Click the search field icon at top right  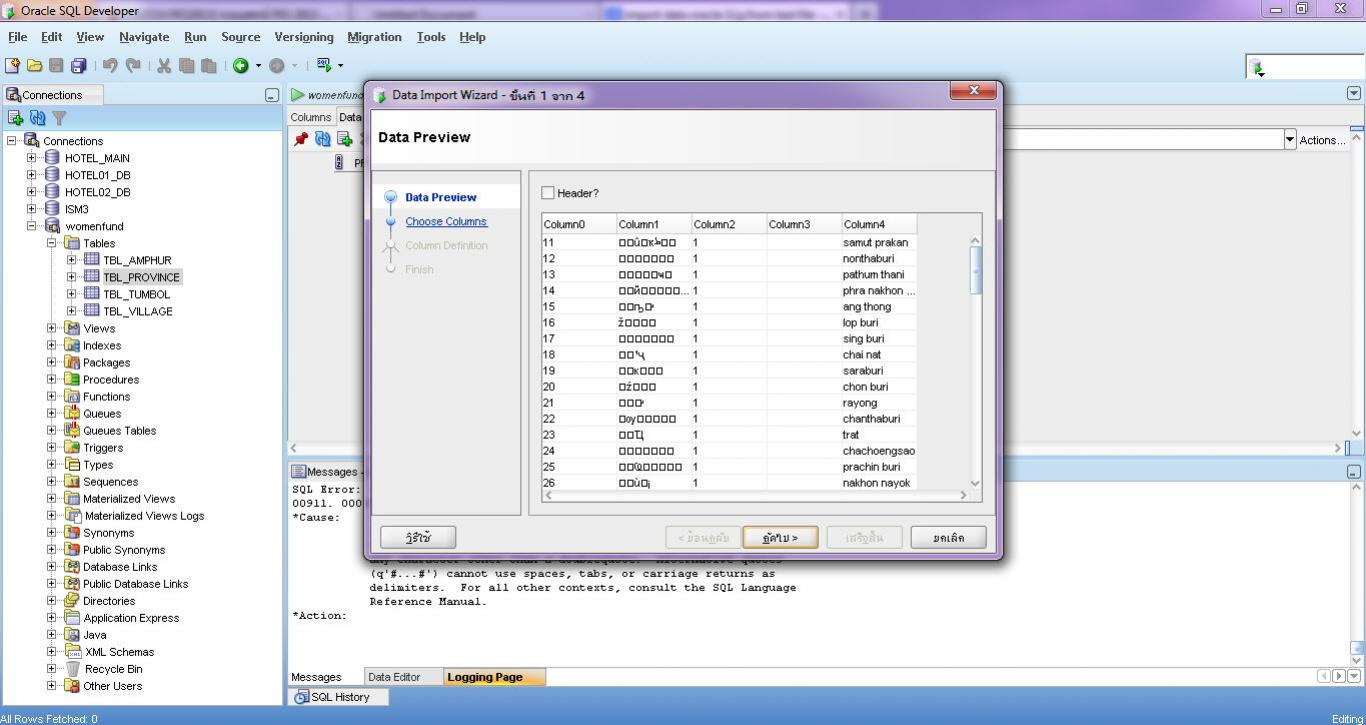pos(1257,67)
